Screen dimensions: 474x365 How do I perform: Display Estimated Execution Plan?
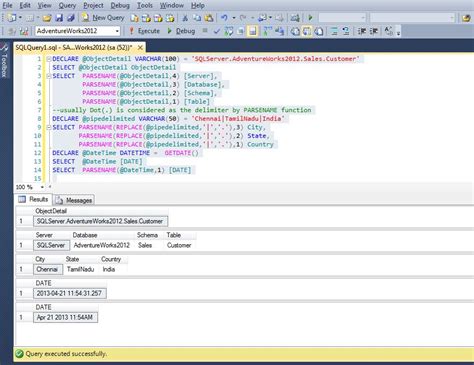click(x=229, y=31)
